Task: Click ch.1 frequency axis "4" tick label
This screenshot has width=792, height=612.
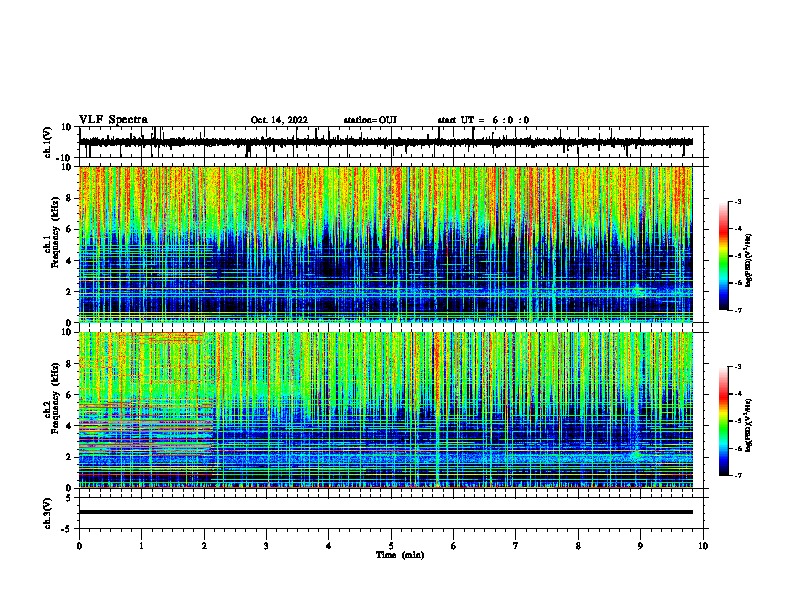Action: click(x=69, y=261)
